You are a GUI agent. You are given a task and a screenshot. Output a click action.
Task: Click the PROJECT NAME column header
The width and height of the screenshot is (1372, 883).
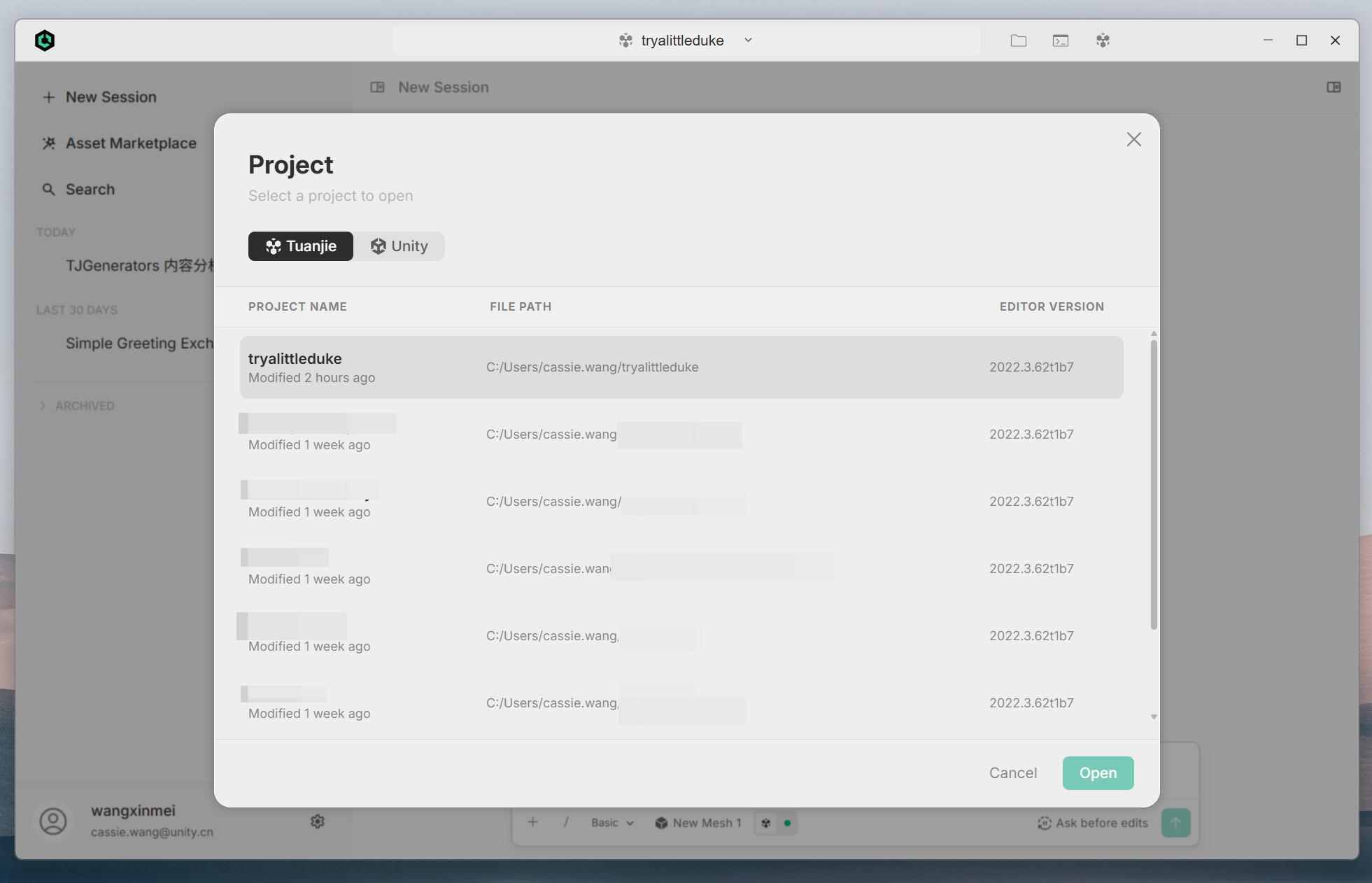tap(297, 306)
